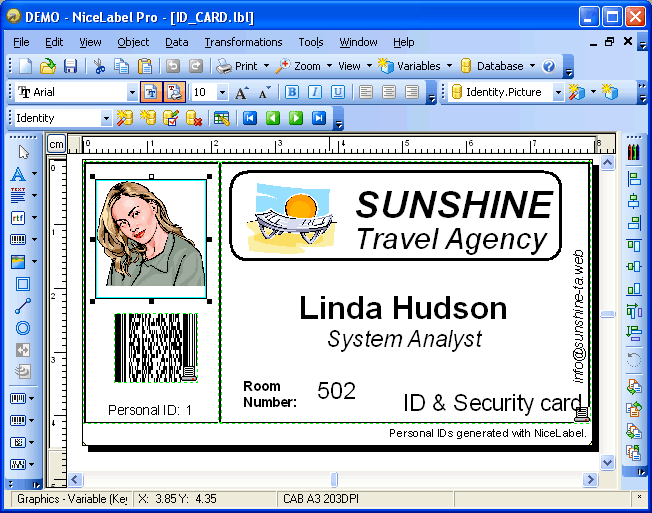Screen dimensions: 652x513
Task: Toggle printer fonts button
Action: [x=174, y=92]
